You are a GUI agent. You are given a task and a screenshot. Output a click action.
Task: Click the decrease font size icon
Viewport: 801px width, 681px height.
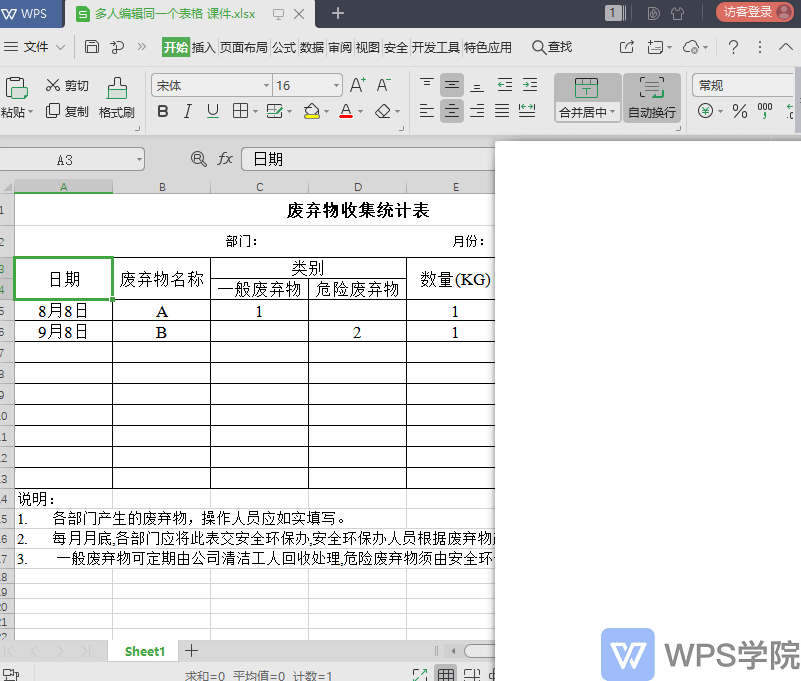[x=383, y=85]
